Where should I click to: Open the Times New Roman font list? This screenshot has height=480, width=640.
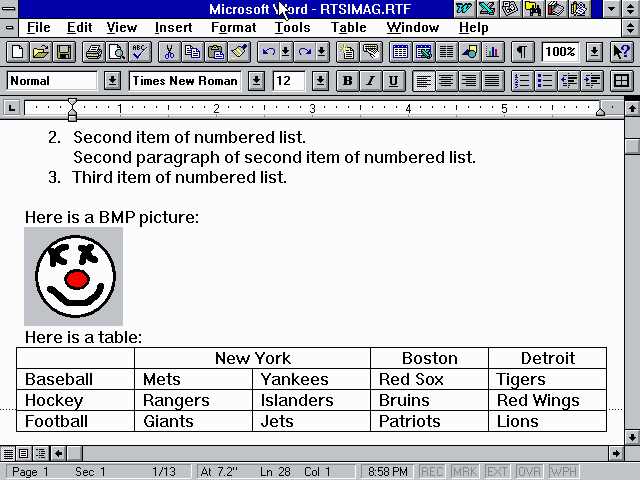point(256,81)
